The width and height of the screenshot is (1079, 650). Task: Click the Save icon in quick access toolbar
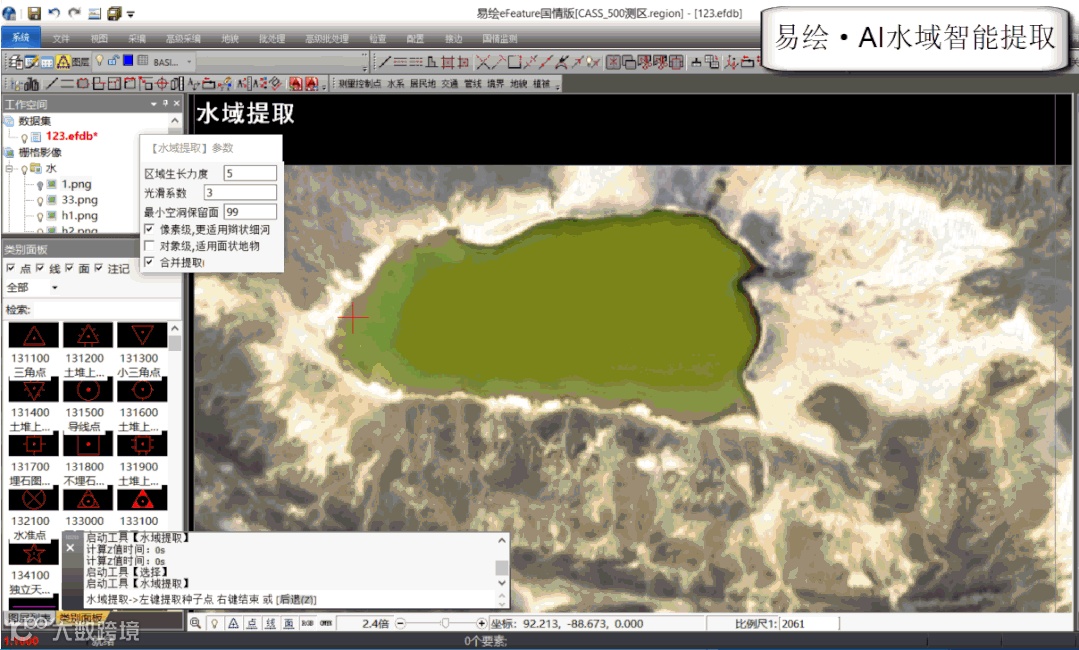tap(34, 13)
